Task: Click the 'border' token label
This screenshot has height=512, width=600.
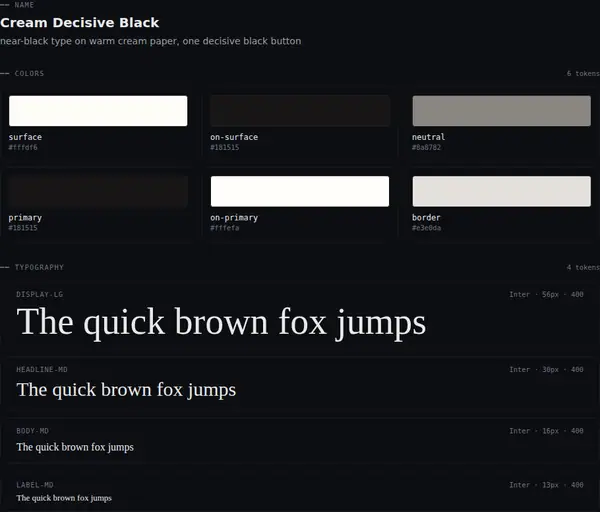Action: pyautogui.click(x=426, y=218)
